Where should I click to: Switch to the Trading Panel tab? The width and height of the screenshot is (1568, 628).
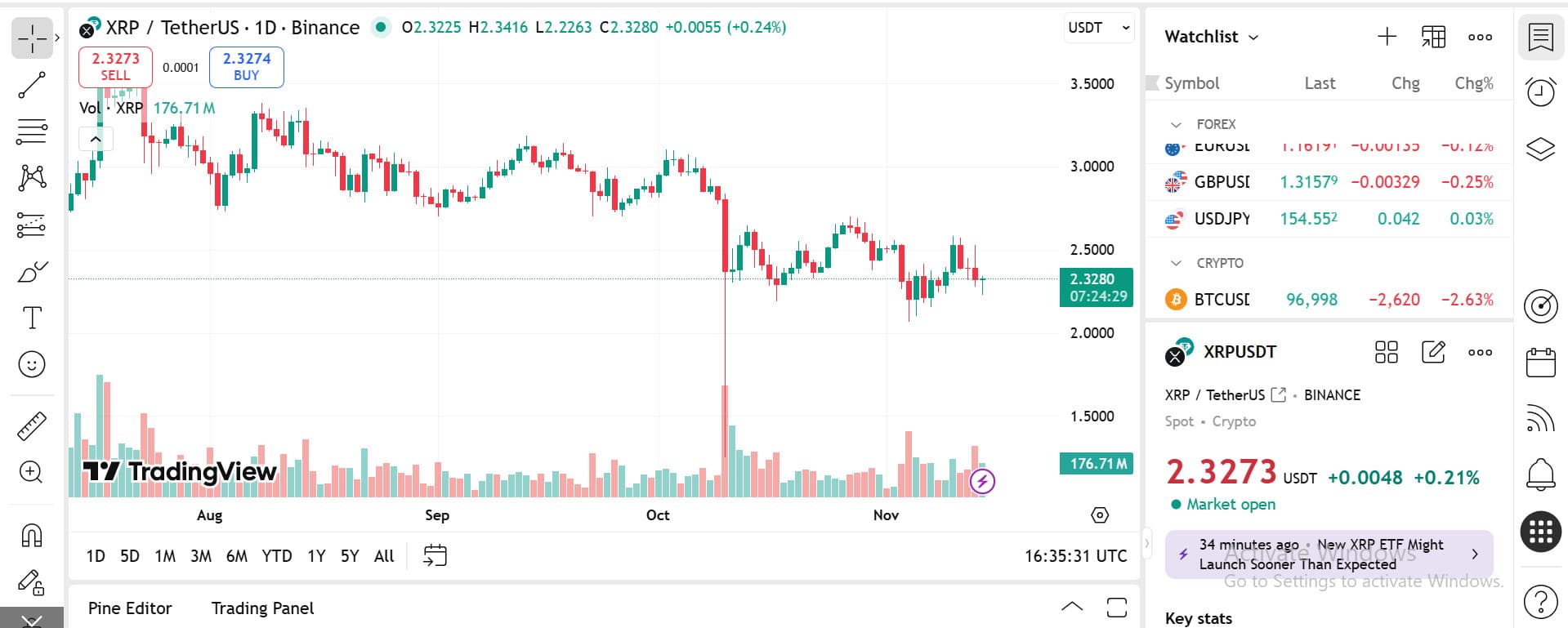(262, 608)
